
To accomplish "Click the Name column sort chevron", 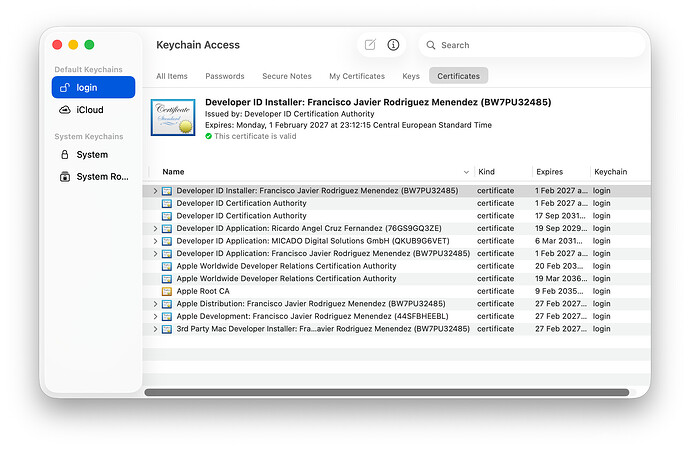I will pyautogui.click(x=466, y=172).
